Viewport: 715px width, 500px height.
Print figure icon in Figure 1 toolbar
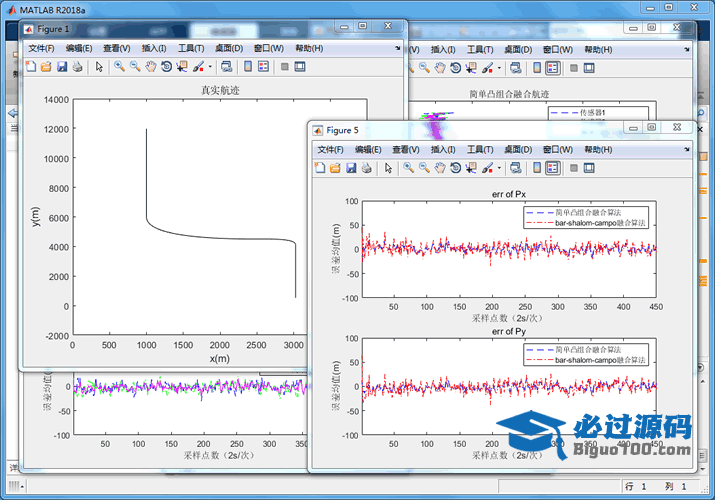78,67
